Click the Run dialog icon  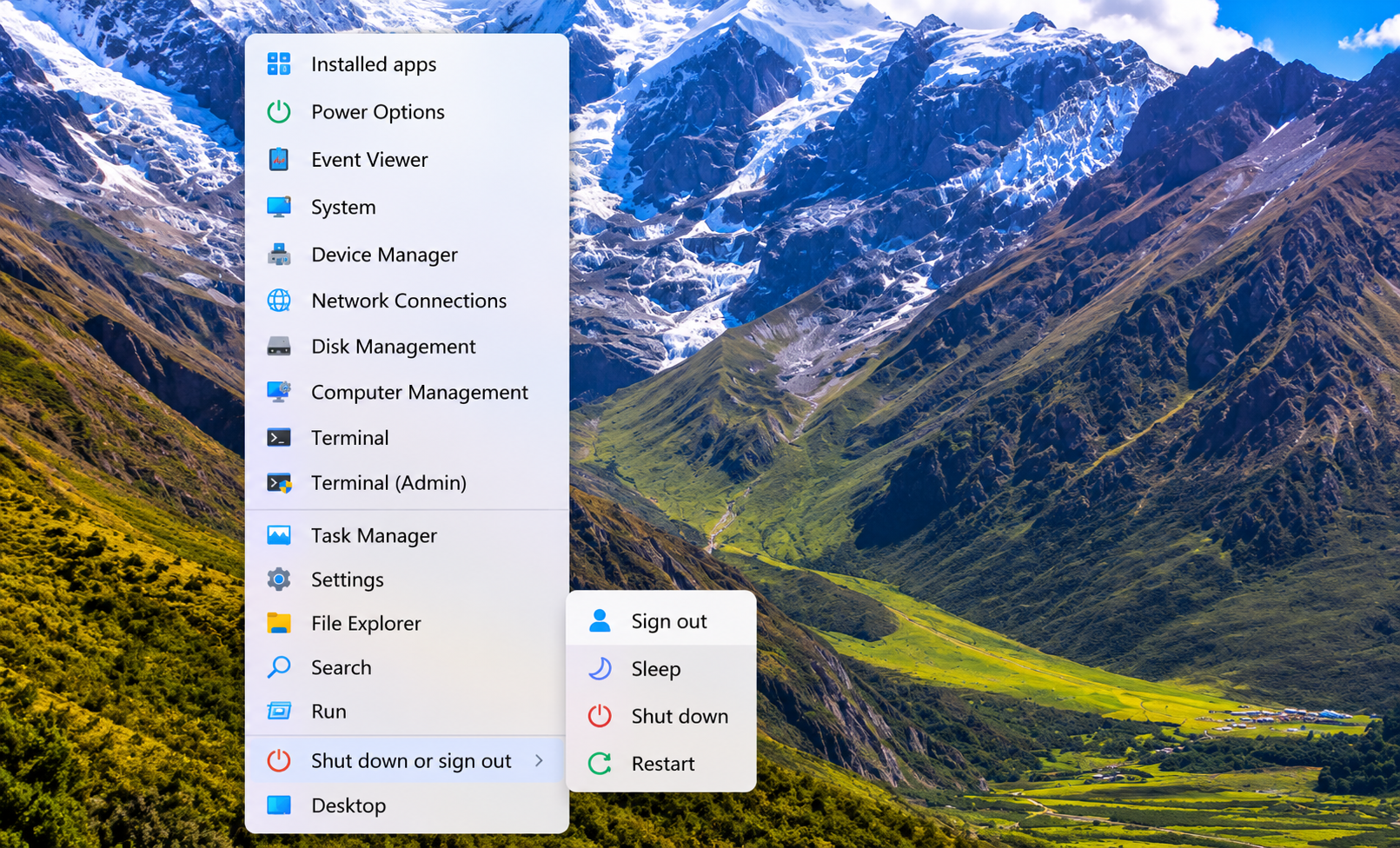click(x=279, y=711)
